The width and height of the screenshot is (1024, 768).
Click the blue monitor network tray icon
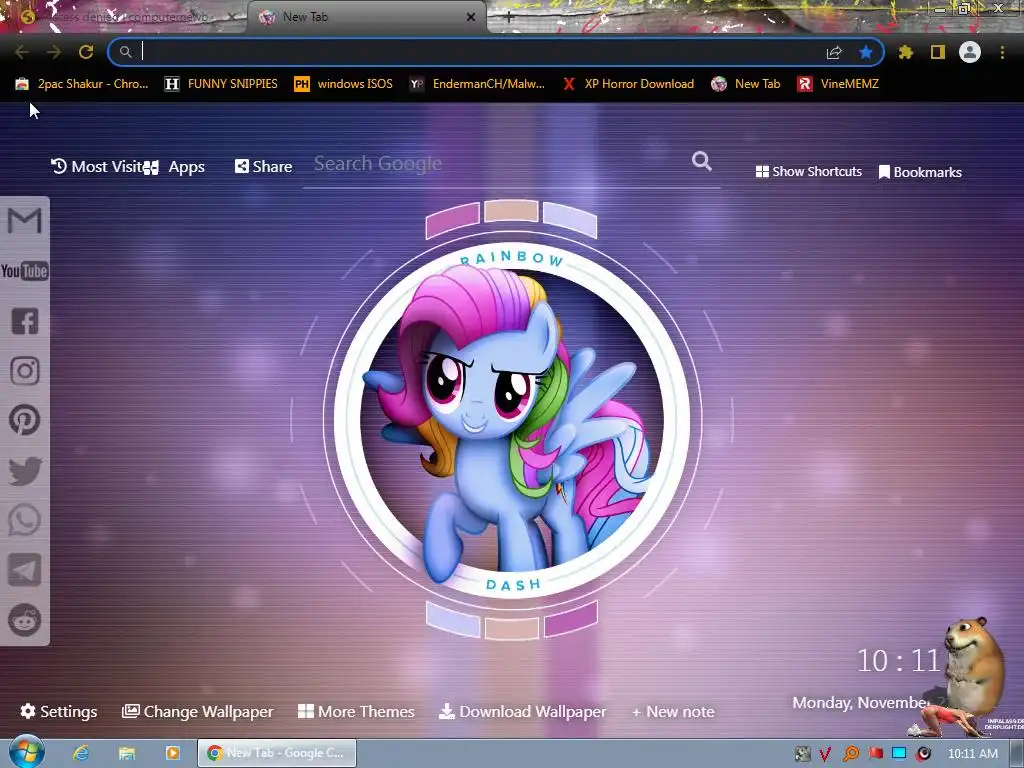point(899,754)
